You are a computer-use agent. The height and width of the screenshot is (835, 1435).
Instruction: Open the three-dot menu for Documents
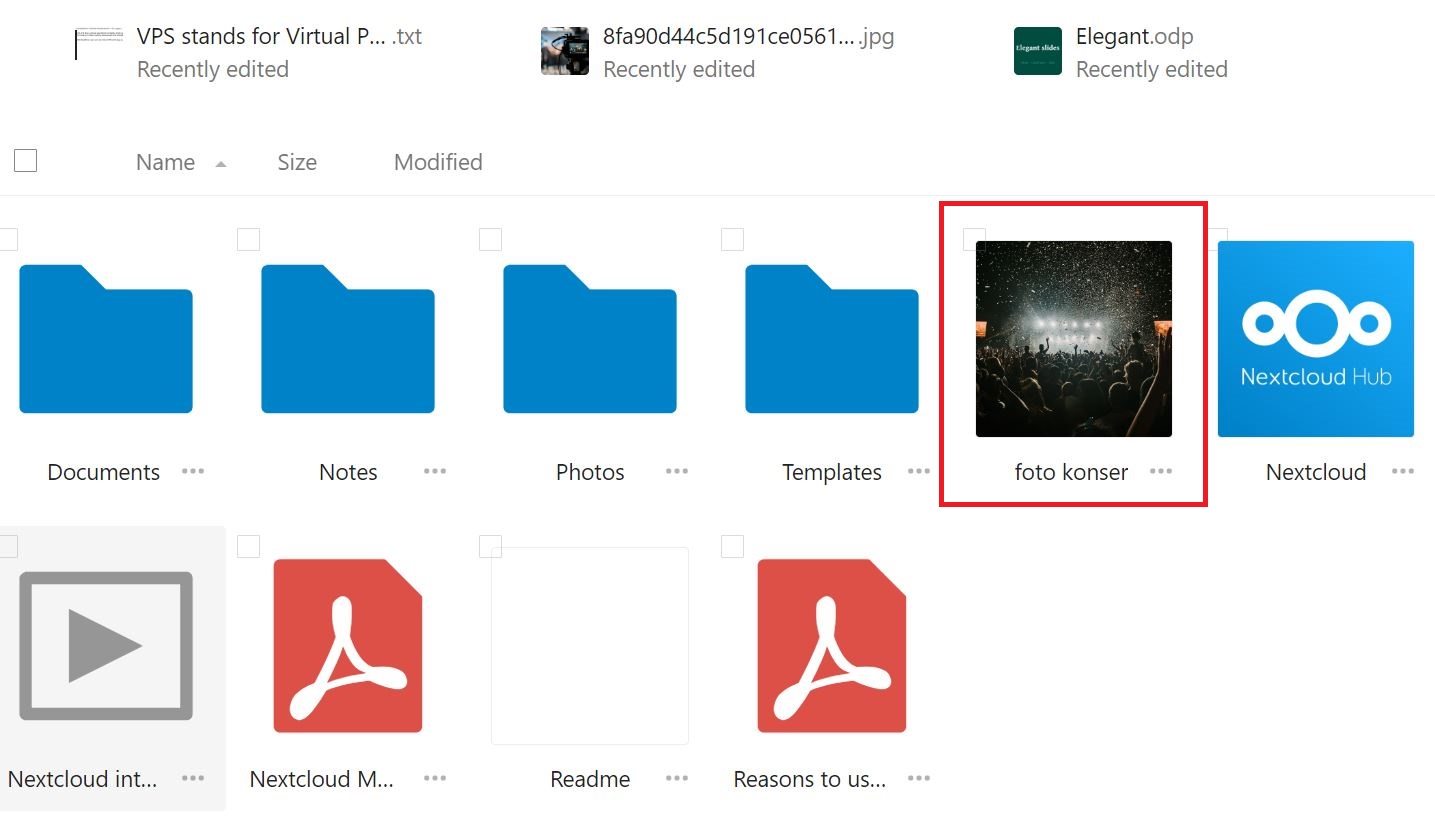click(x=193, y=471)
